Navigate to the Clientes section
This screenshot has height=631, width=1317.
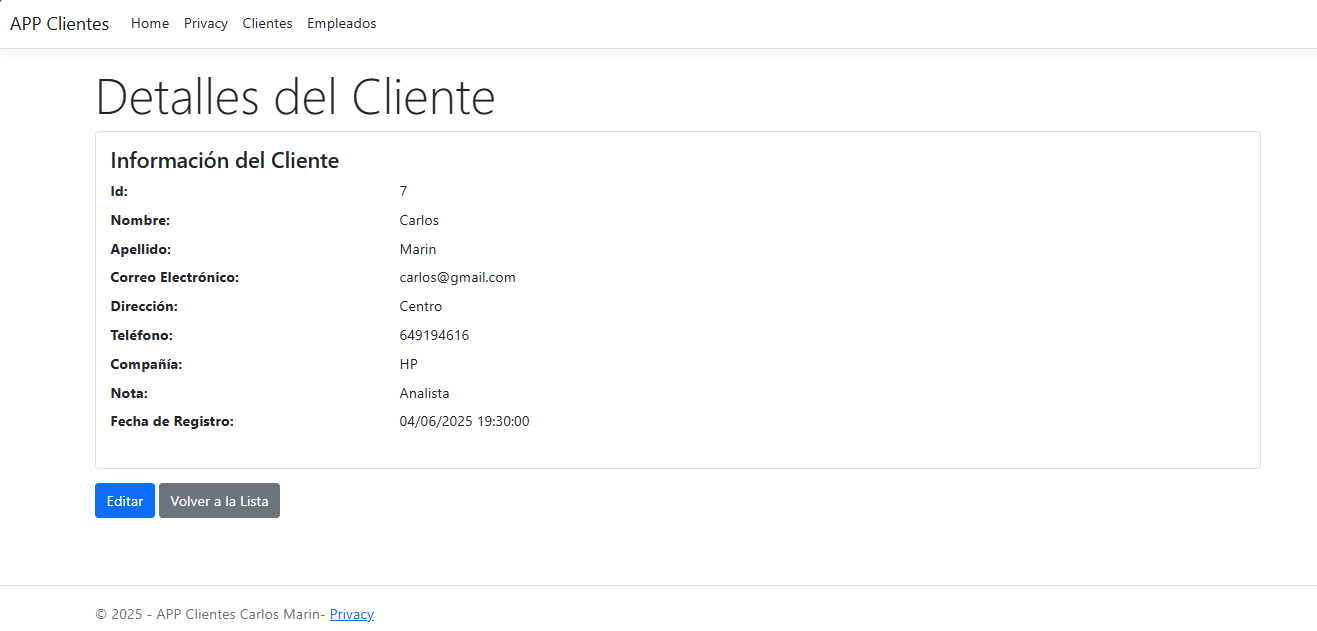point(267,23)
